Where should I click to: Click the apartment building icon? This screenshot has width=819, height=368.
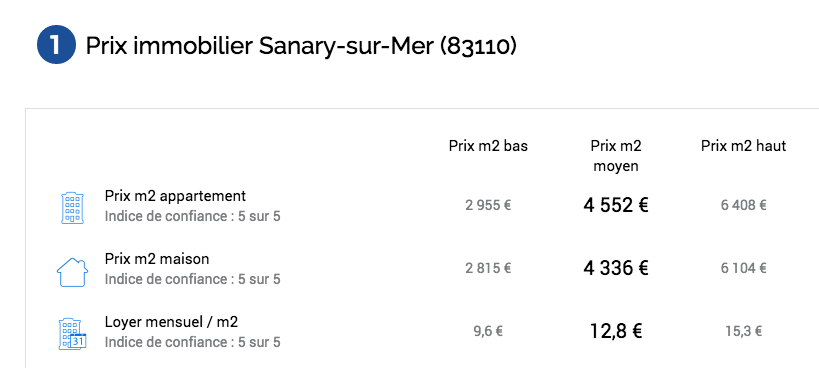[72, 208]
